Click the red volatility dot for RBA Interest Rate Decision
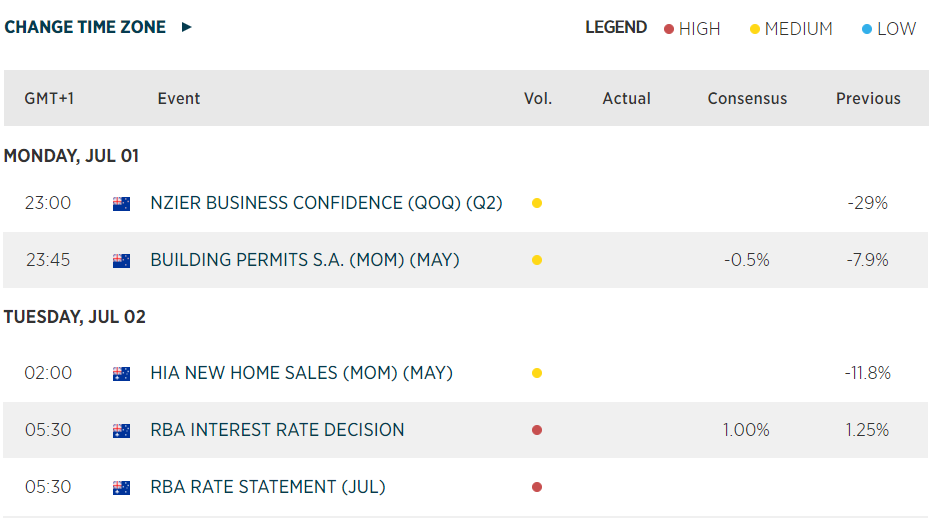931x518 pixels. (537, 430)
